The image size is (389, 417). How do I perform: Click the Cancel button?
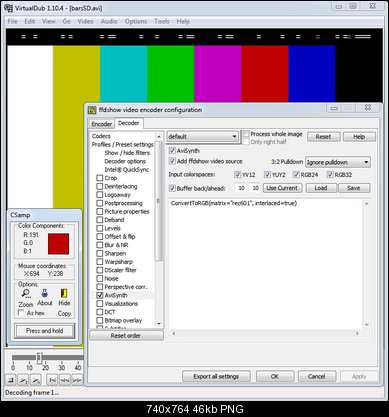[316, 376]
